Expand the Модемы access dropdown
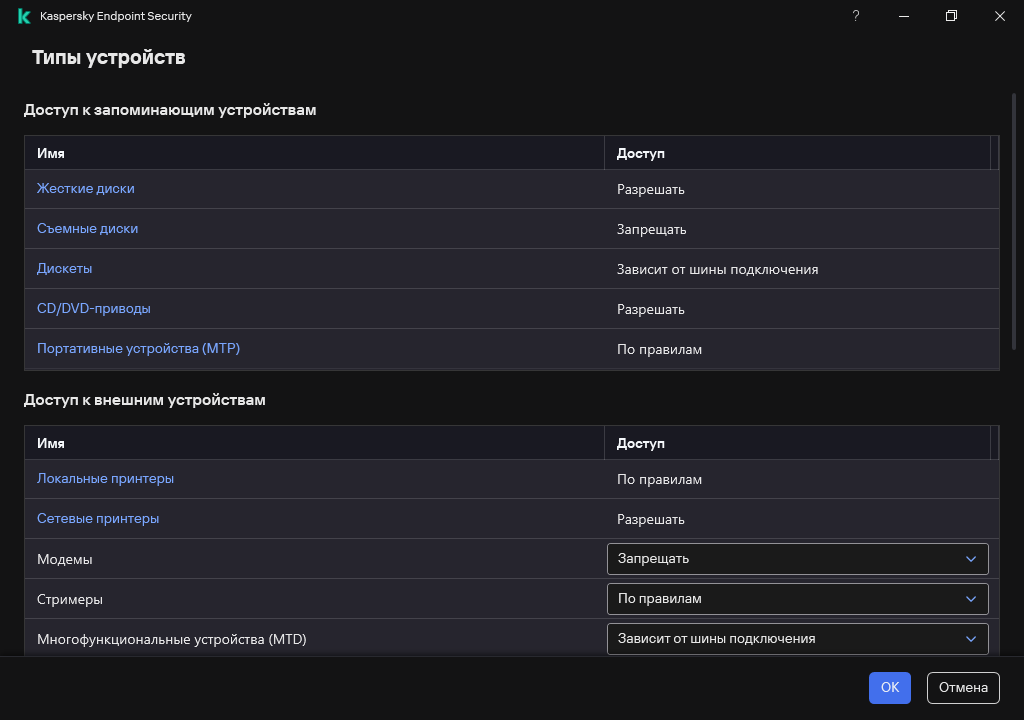This screenshot has height=720, width=1024. click(x=797, y=559)
